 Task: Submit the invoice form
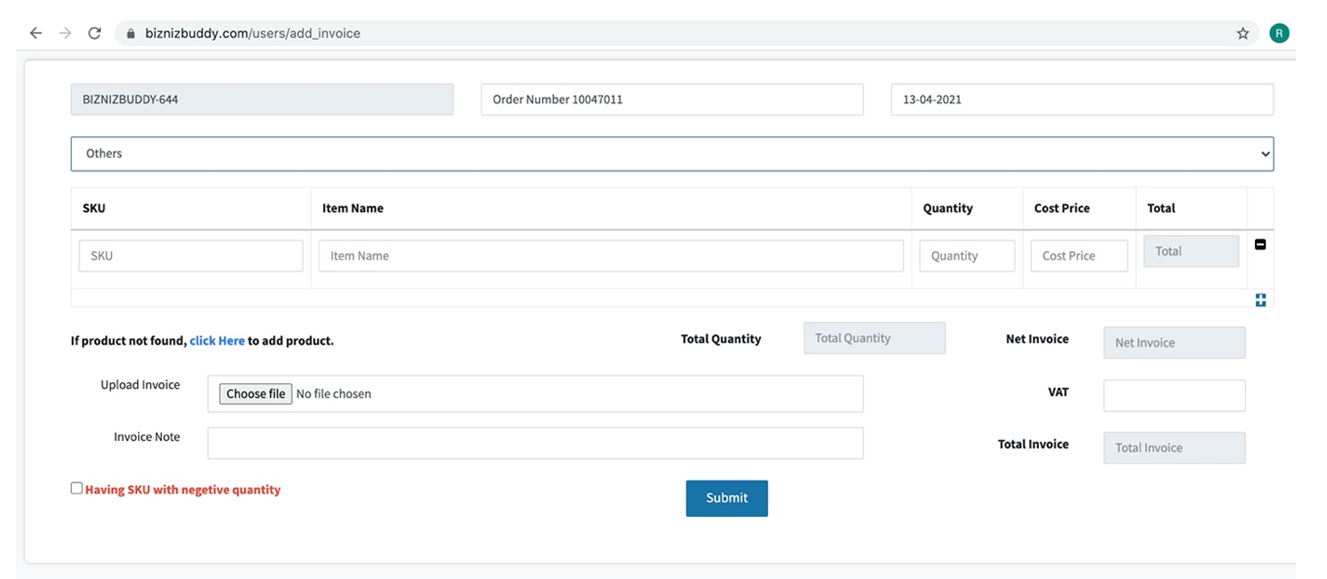pos(727,498)
